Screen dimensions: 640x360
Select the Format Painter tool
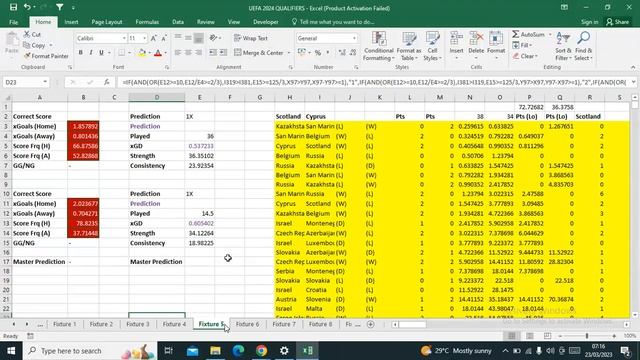[x=46, y=56]
